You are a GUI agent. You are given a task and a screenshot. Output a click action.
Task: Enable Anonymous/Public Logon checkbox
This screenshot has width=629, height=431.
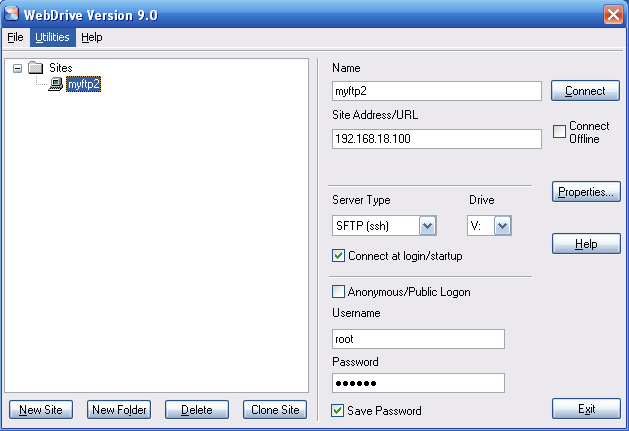338,292
